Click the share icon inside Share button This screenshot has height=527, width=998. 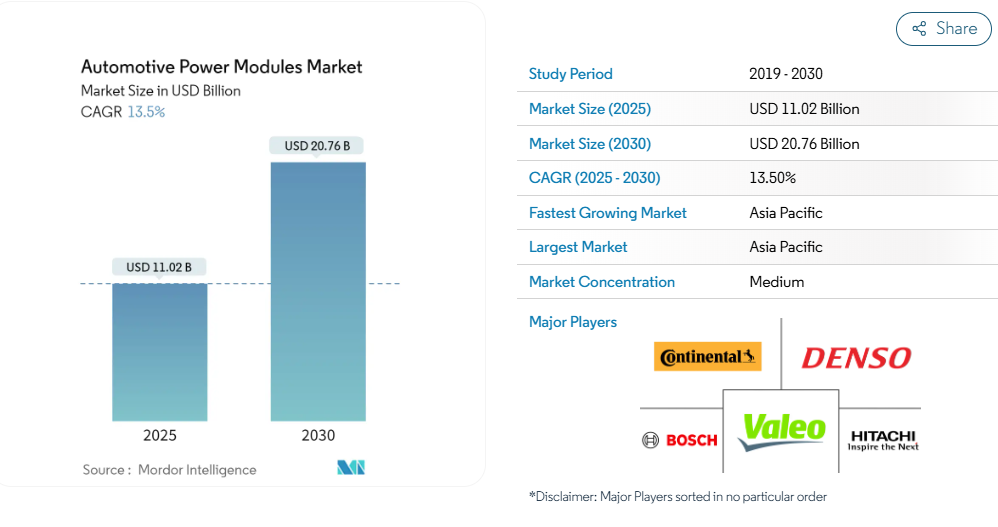919,29
